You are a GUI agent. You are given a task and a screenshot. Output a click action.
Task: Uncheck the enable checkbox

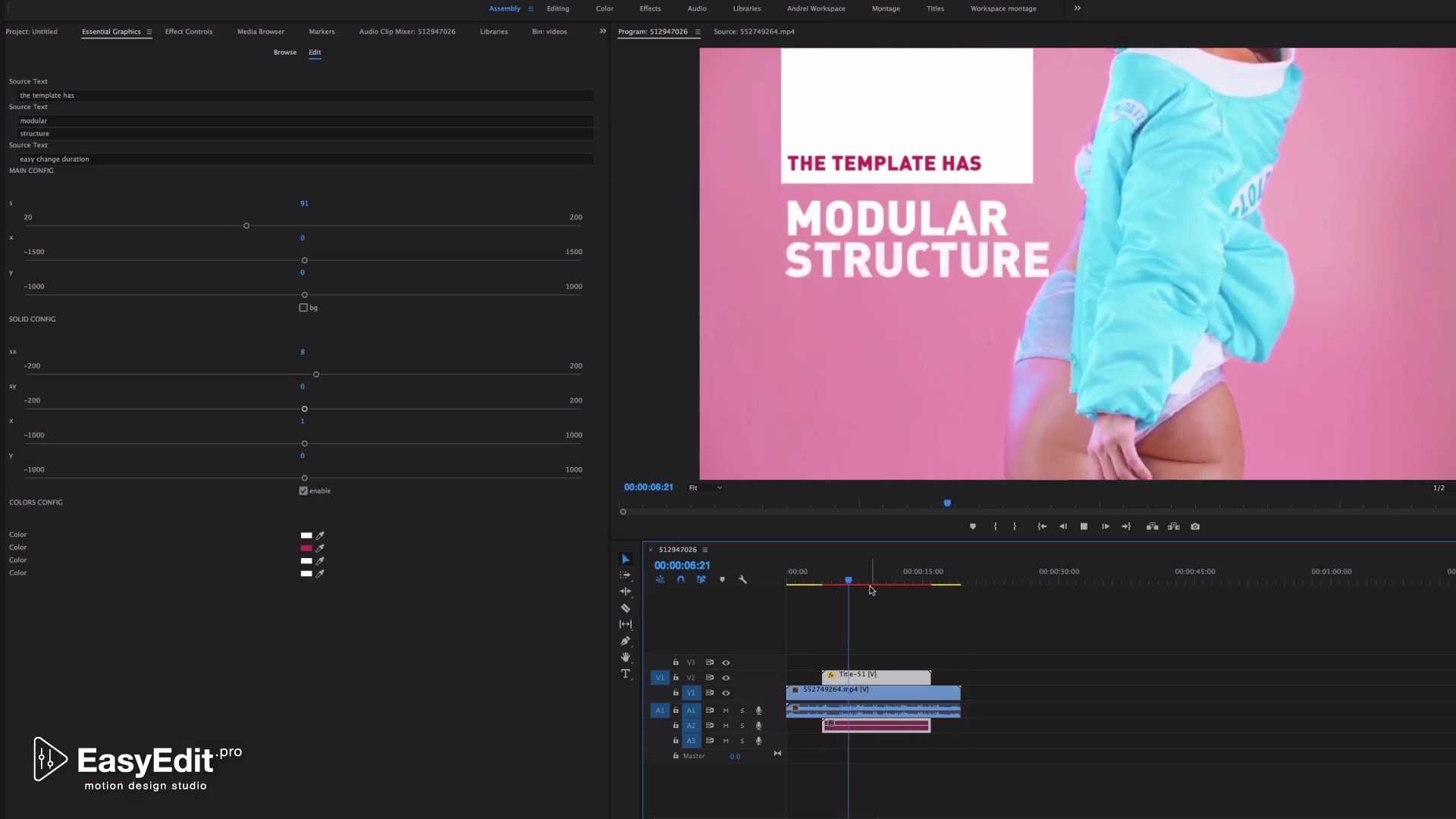(x=302, y=491)
